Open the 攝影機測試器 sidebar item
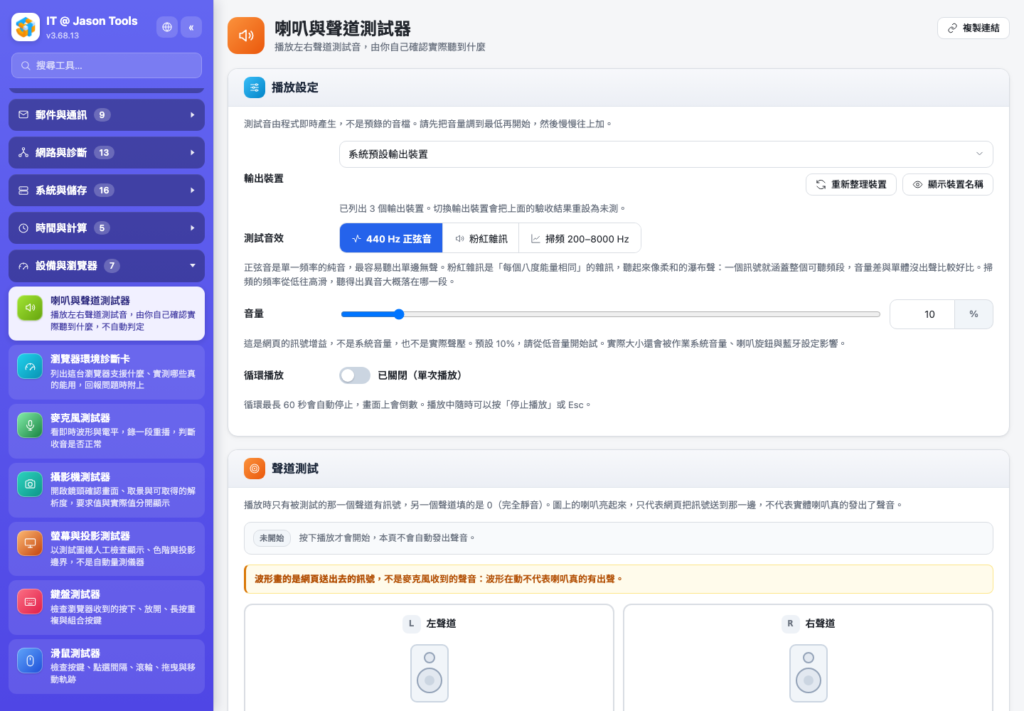This screenshot has height=711, width=1024. pos(106,490)
